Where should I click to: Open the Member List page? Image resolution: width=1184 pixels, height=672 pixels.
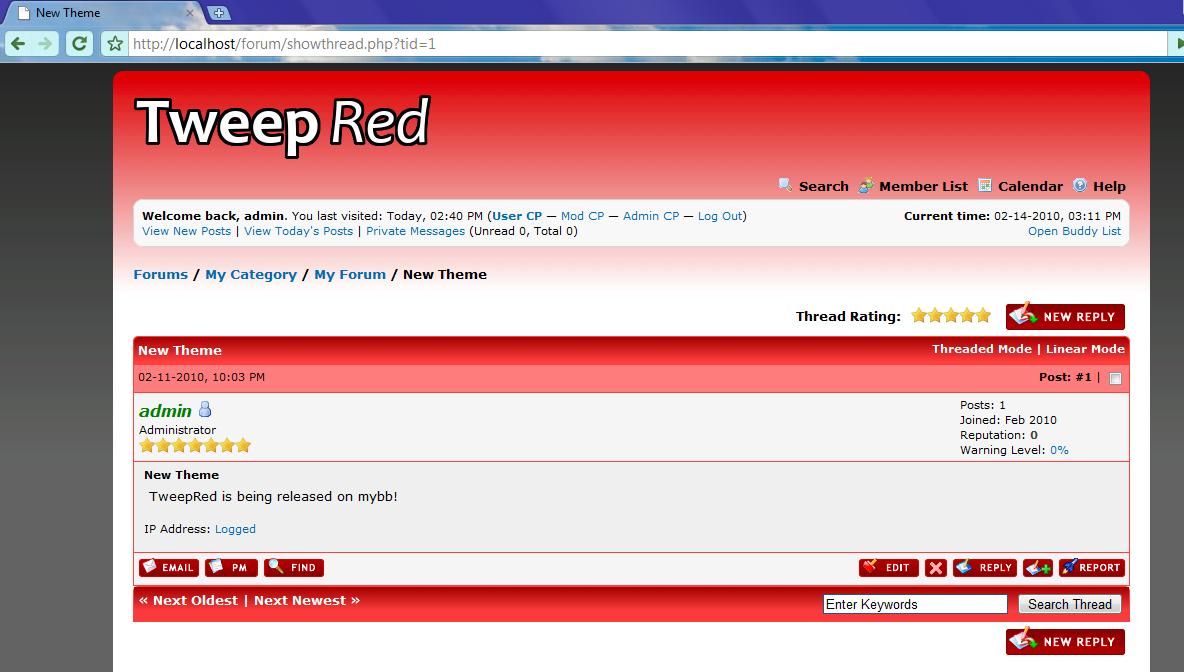(x=922, y=186)
